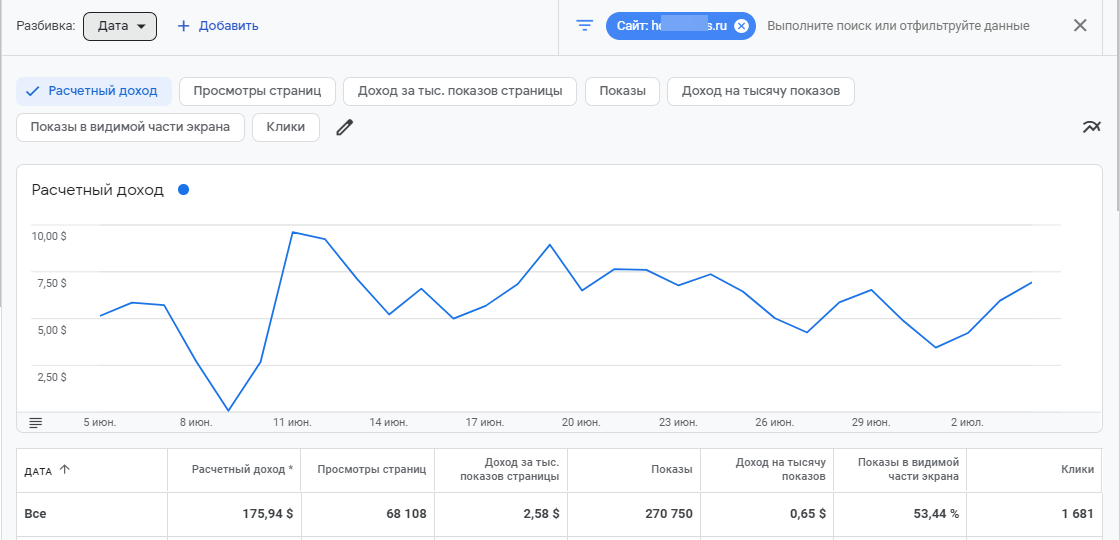Open the chart legend menu icon
Screen dimensions: 1119x540
(36, 423)
